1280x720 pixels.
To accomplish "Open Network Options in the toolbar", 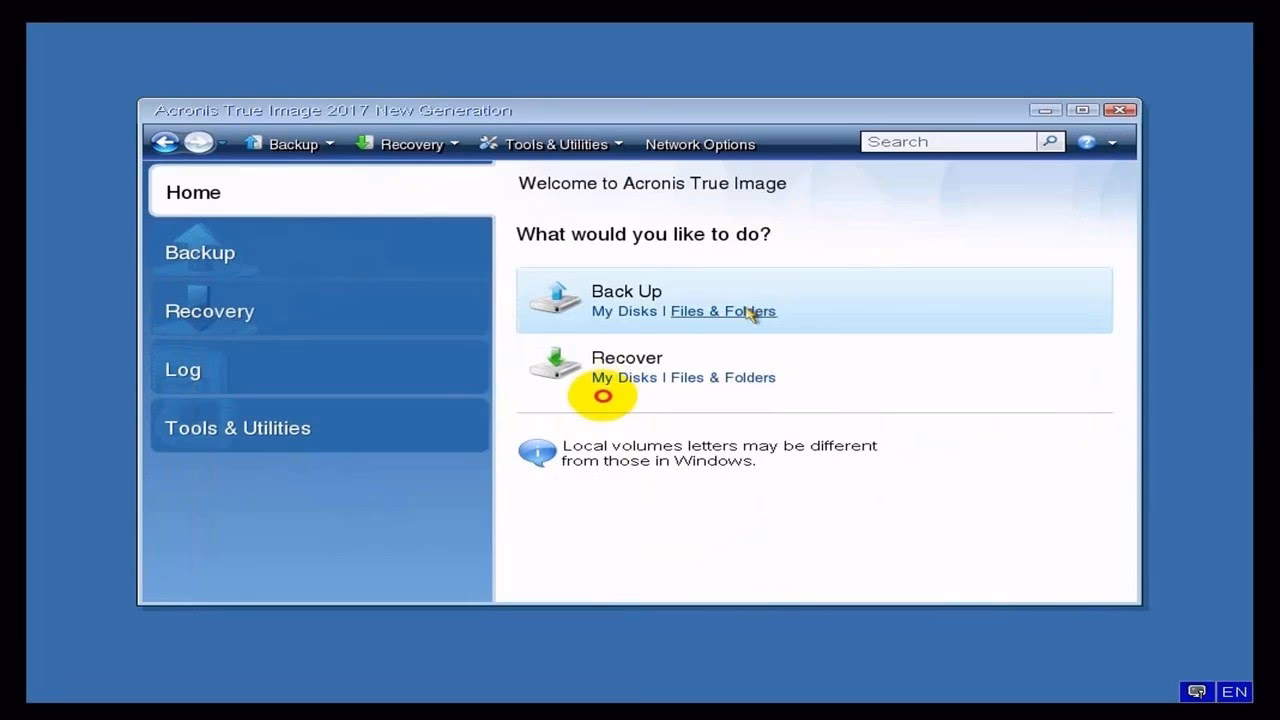I will (700, 144).
